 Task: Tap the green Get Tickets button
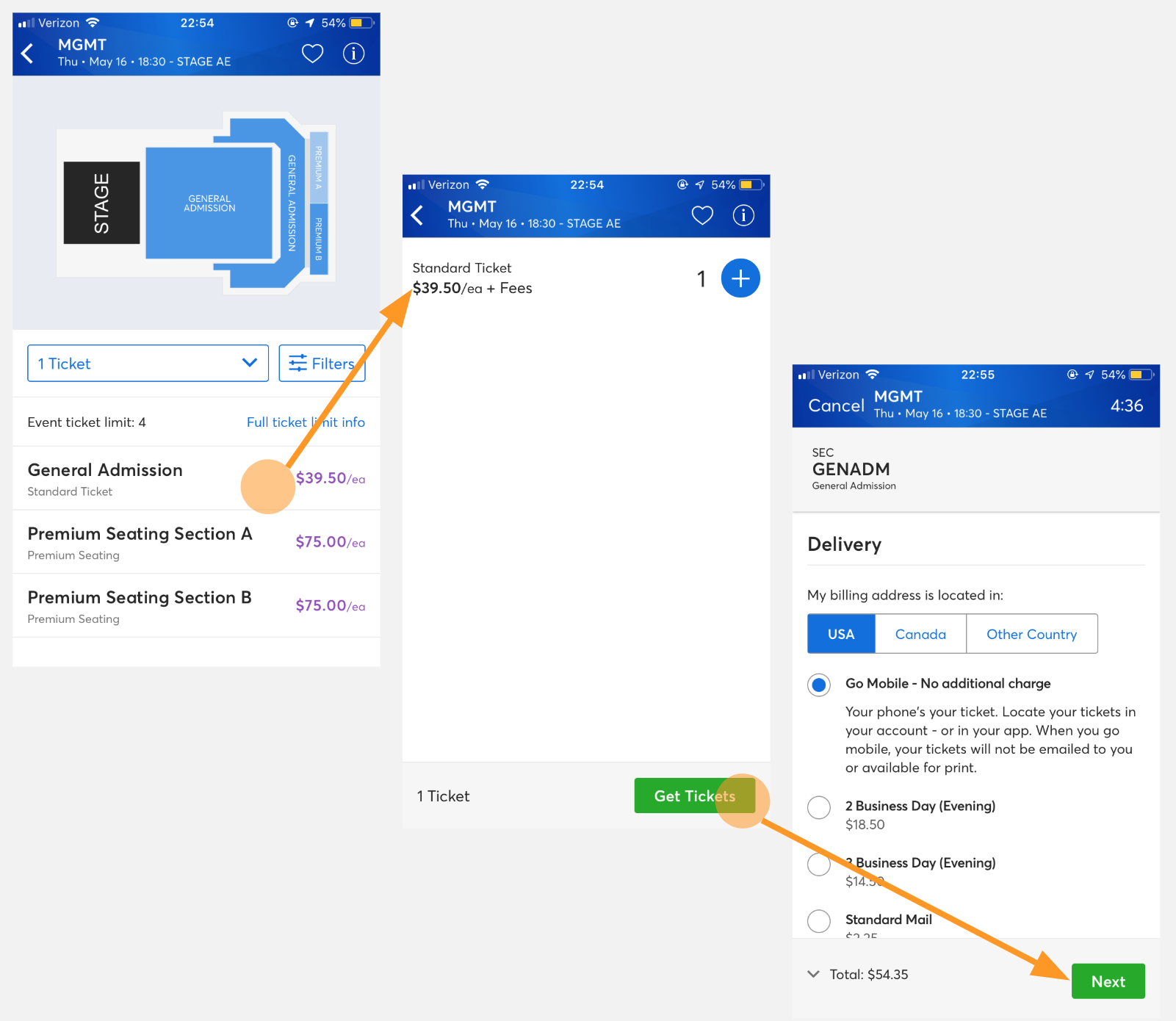point(695,795)
